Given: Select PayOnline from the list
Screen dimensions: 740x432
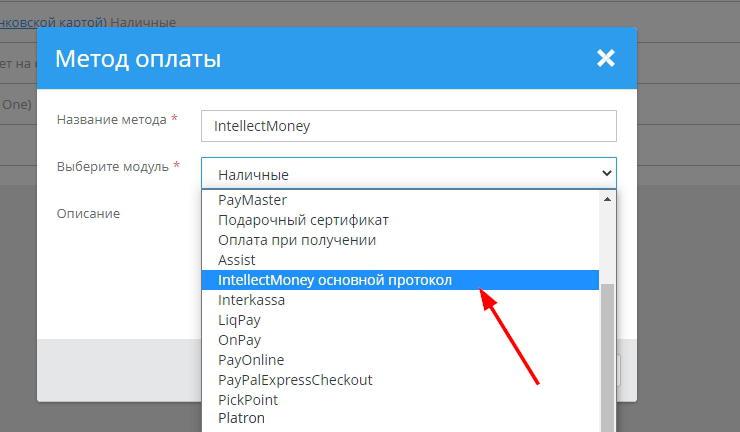Looking at the screenshot, I should click(x=251, y=360).
